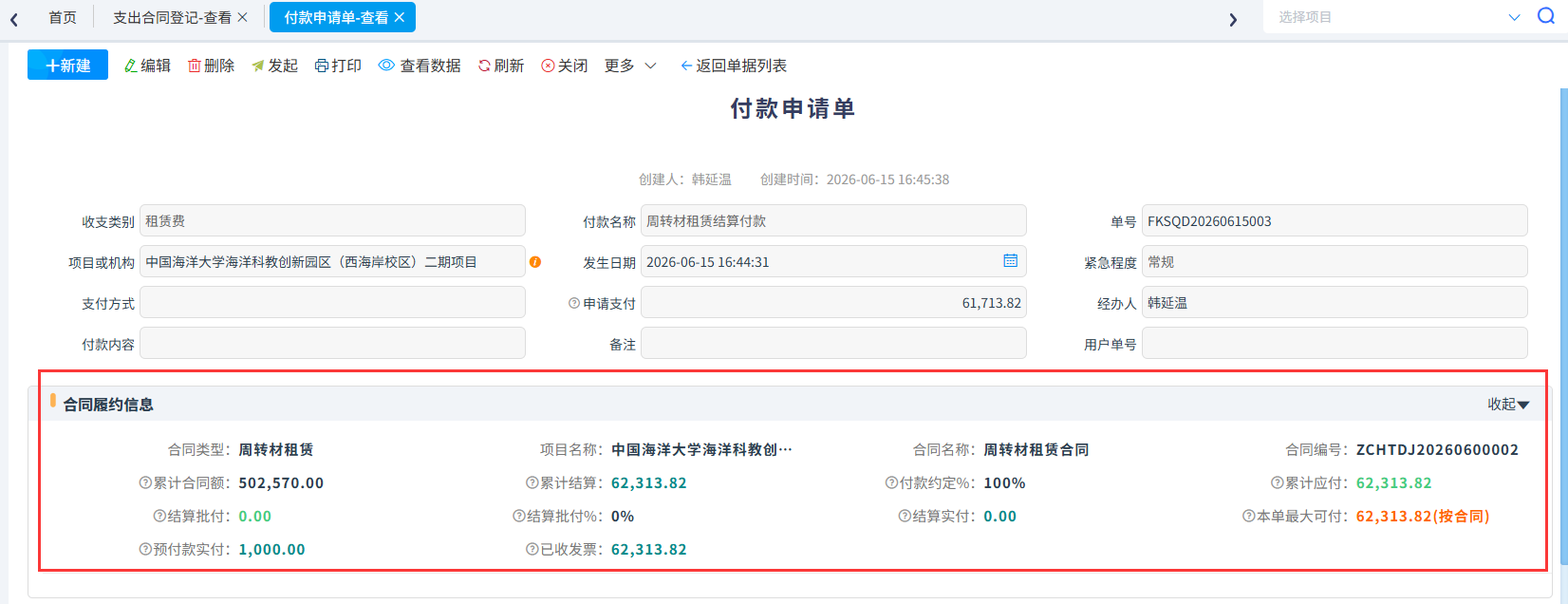Show previous tabs with the left chevron
This screenshot has height=604, width=1568.
[14, 19]
